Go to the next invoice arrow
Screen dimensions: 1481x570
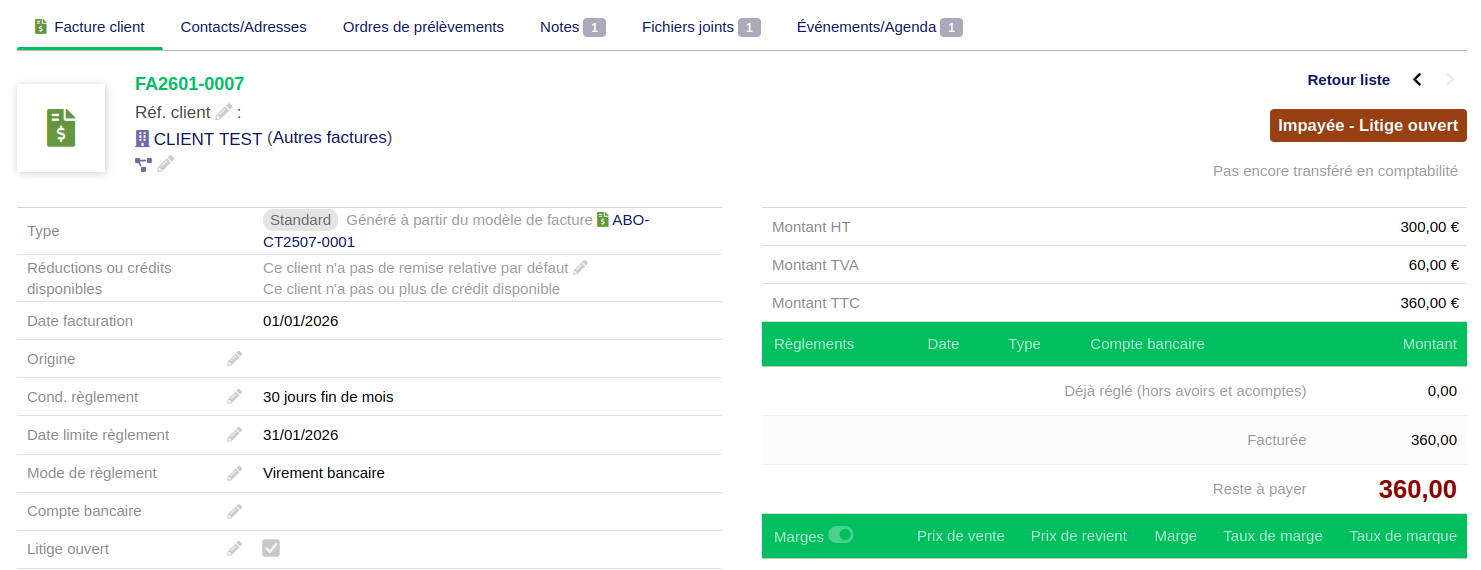tap(1450, 80)
